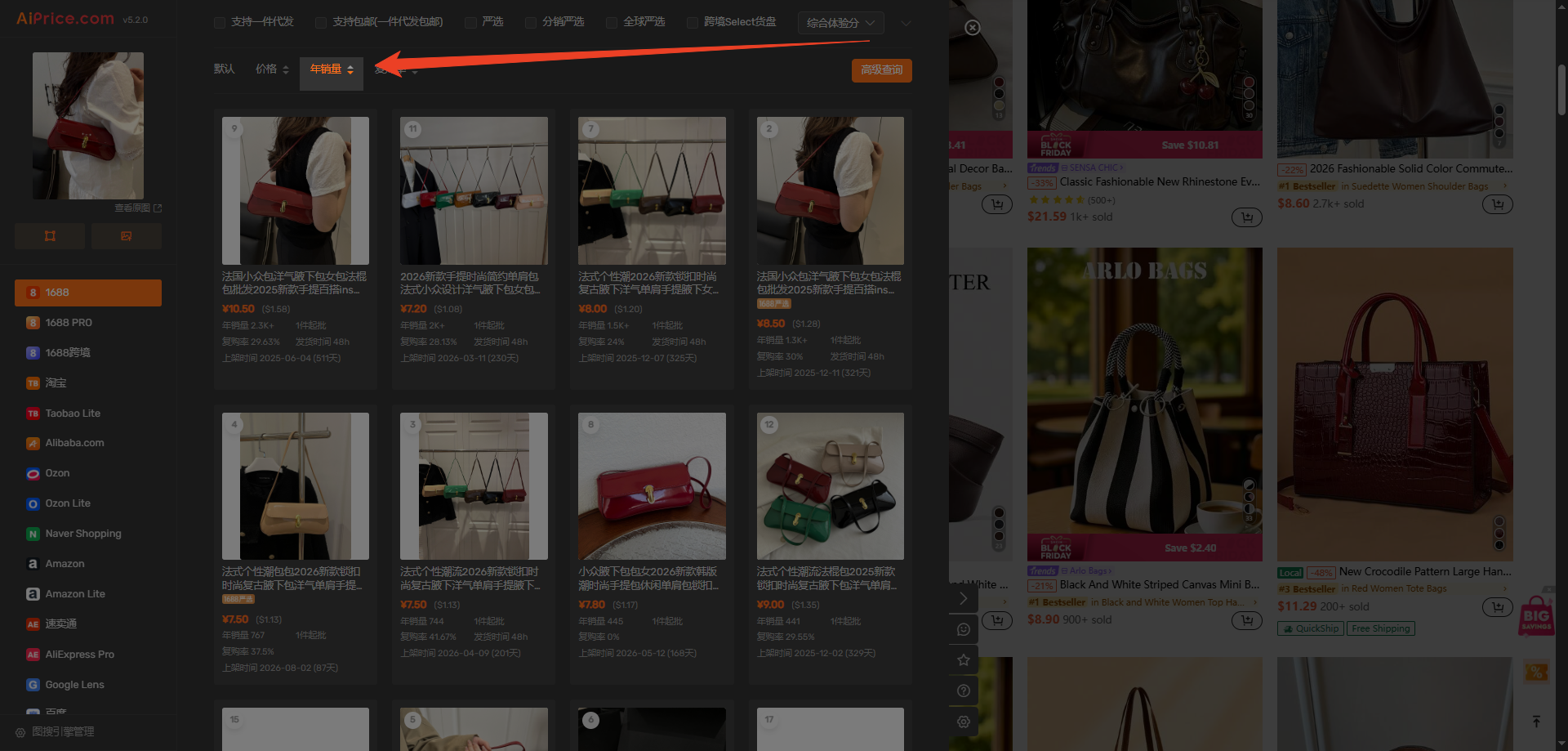This screenshot has width=1568, height=751.
Task: Tick the 严选 checkbox
Action: [x=470, y=23]
